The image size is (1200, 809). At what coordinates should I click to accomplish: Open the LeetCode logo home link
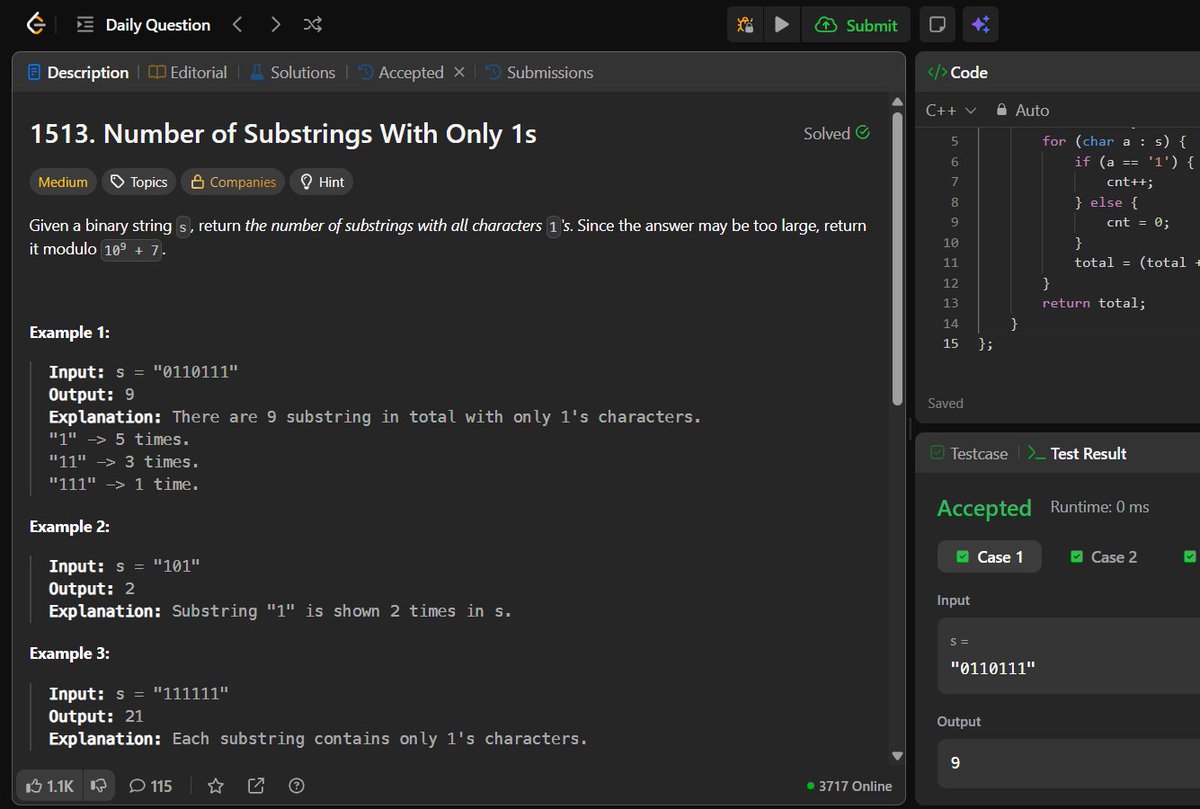[x=36, y=25]
